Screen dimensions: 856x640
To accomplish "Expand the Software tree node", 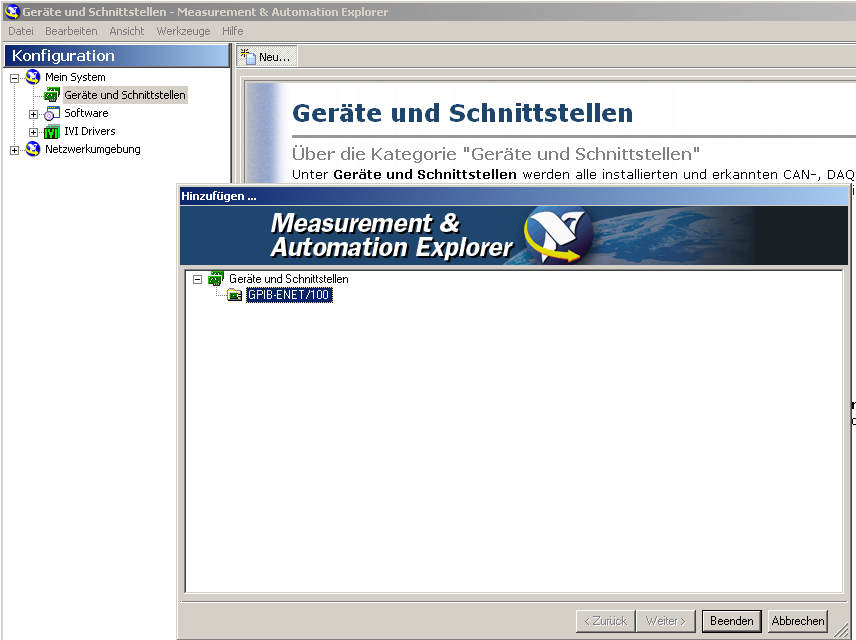I will [33, 114].
